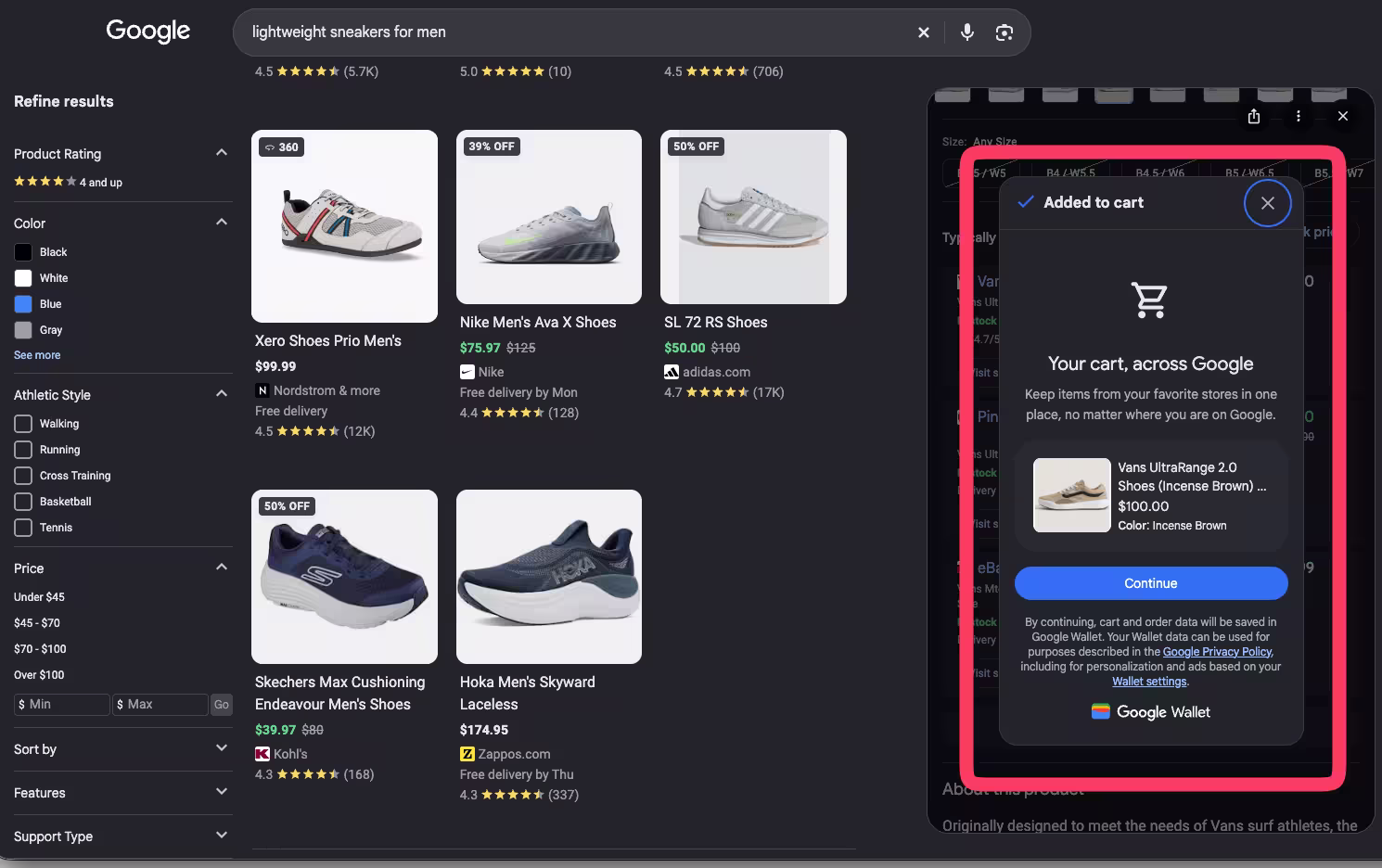Click the Nordstrom store icon
The height and width of the screenshot is (868, 1382).
pos(262,390)
